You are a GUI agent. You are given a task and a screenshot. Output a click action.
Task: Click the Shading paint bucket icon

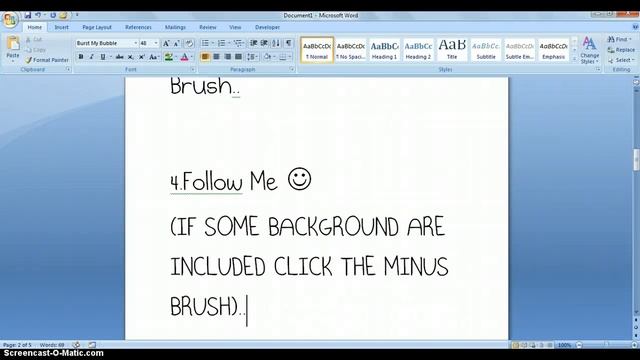[267, 57]
